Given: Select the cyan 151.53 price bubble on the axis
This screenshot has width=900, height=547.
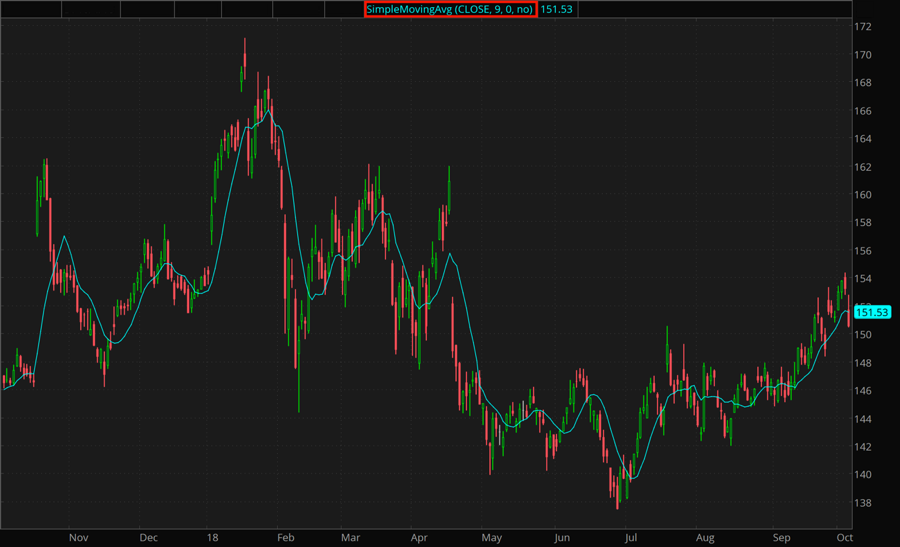Looking at the screenshot, I should coord(873,312).
